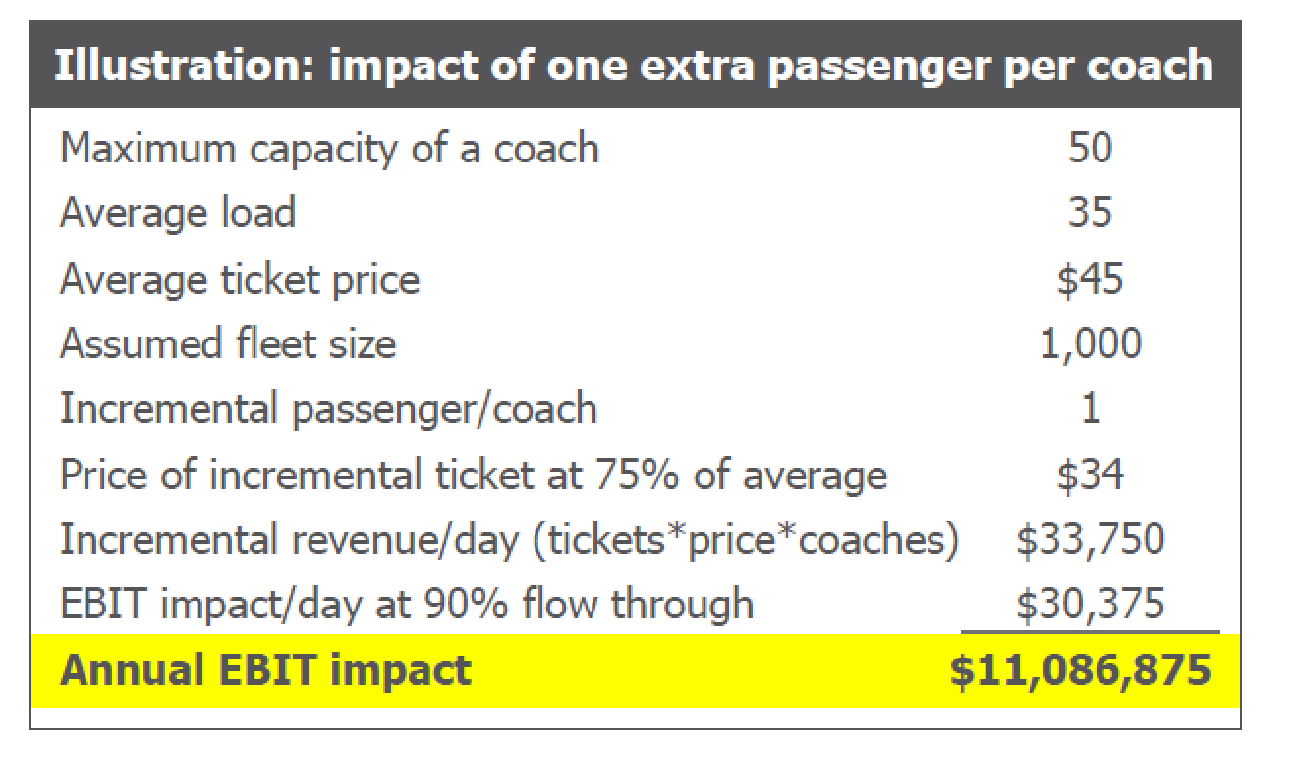1297x771 pixels.
Task: Click the $33,750 incremental revenue value
Action: [x=1089, y=539]
